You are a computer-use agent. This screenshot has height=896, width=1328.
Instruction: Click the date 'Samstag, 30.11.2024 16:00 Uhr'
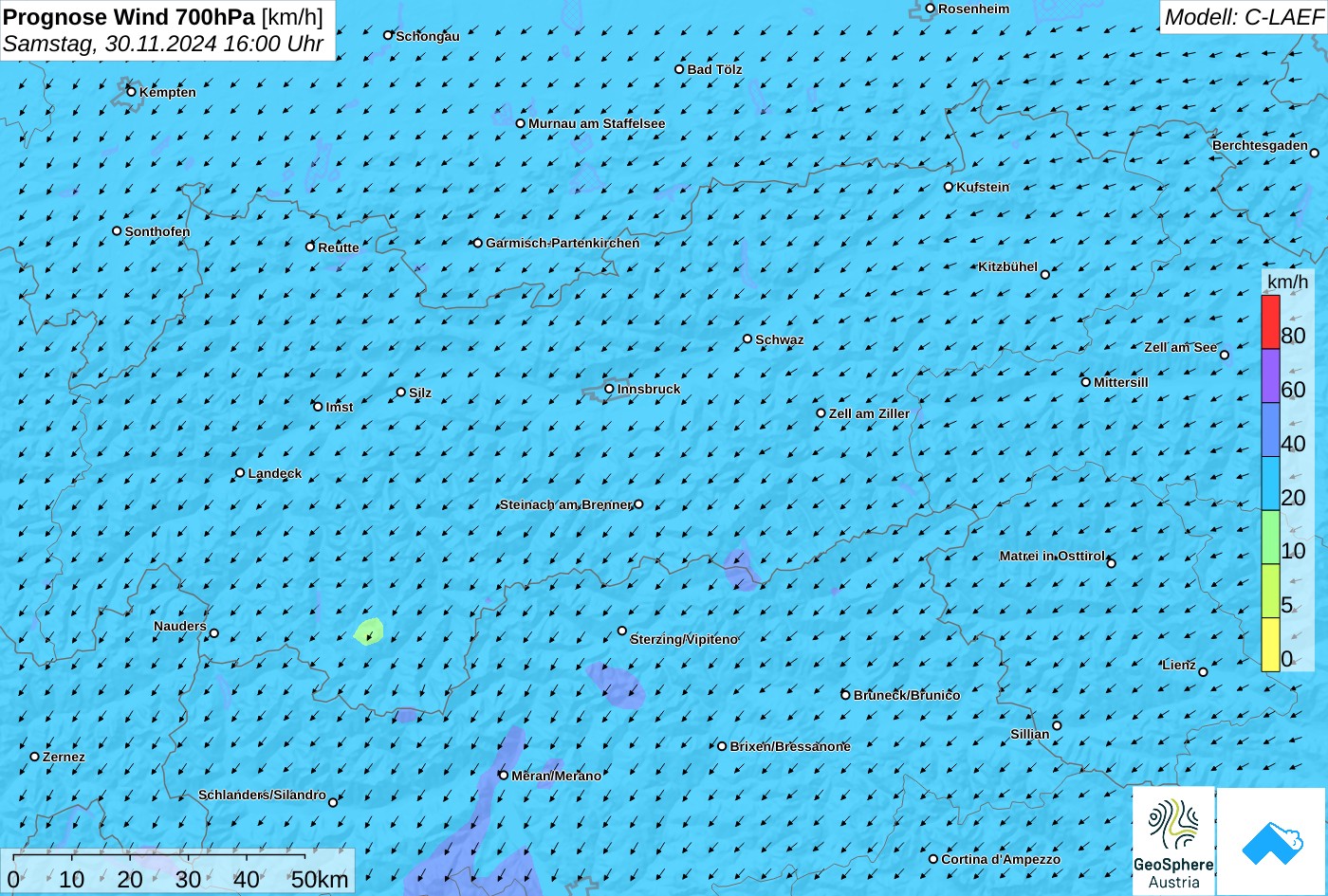163,44
